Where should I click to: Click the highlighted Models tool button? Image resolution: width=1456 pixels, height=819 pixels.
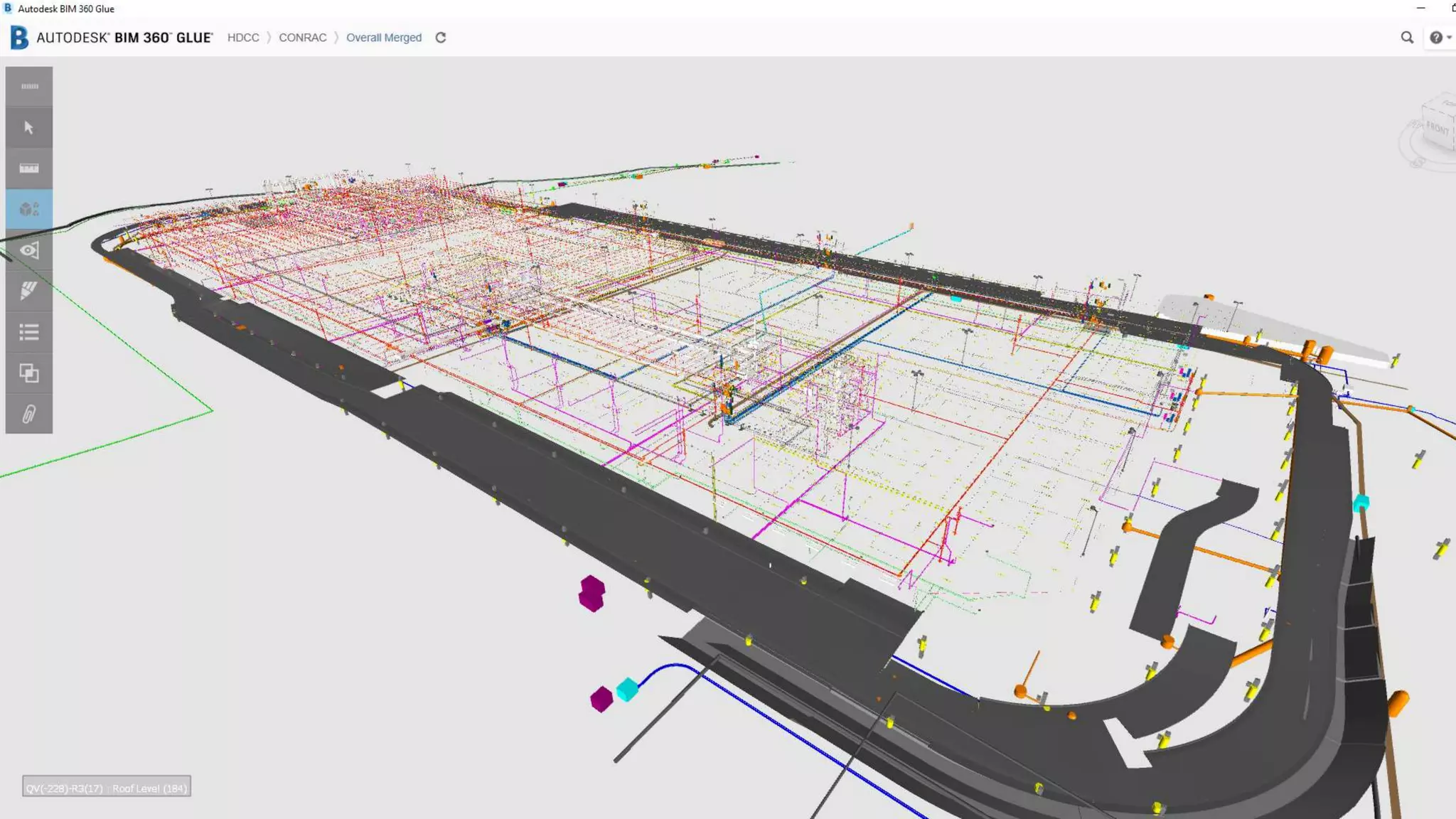pyautogui.click(x=29, y=209)
